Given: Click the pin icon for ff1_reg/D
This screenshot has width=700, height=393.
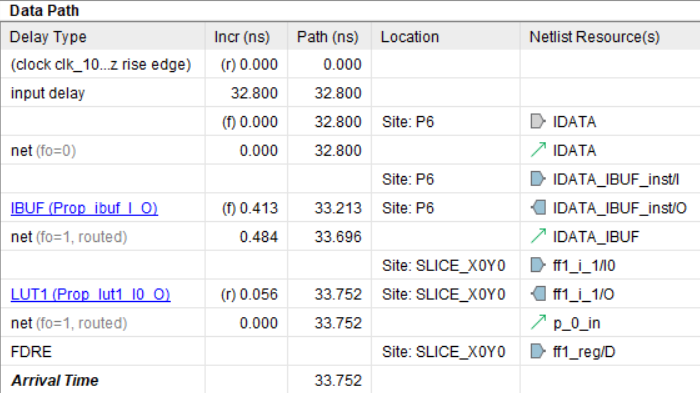Looking at the screenshot, I should (x=538, y=351).
